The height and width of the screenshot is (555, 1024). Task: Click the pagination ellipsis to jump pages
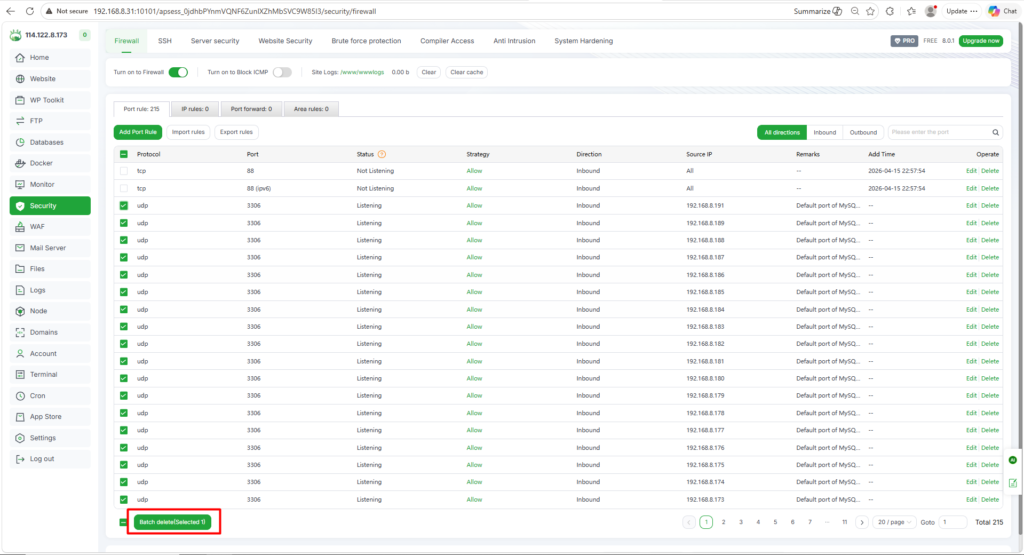(x=827, y=522)
